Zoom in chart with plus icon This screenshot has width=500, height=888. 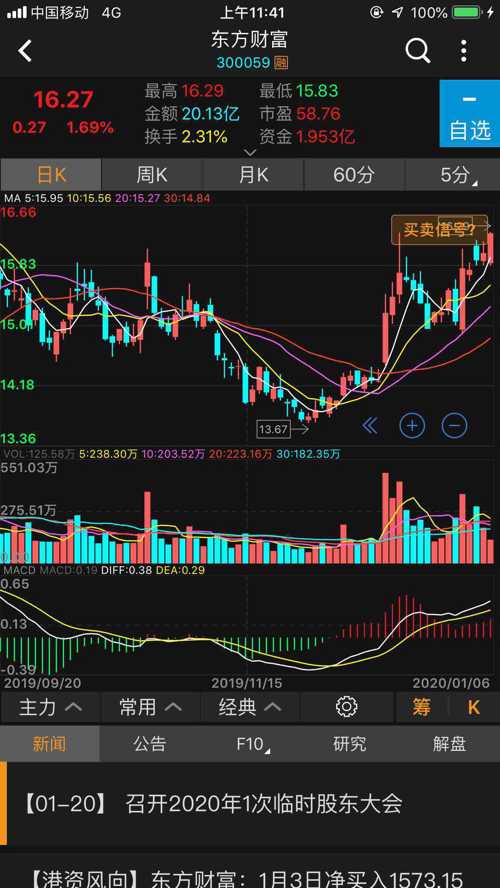(x=412, y=425)
